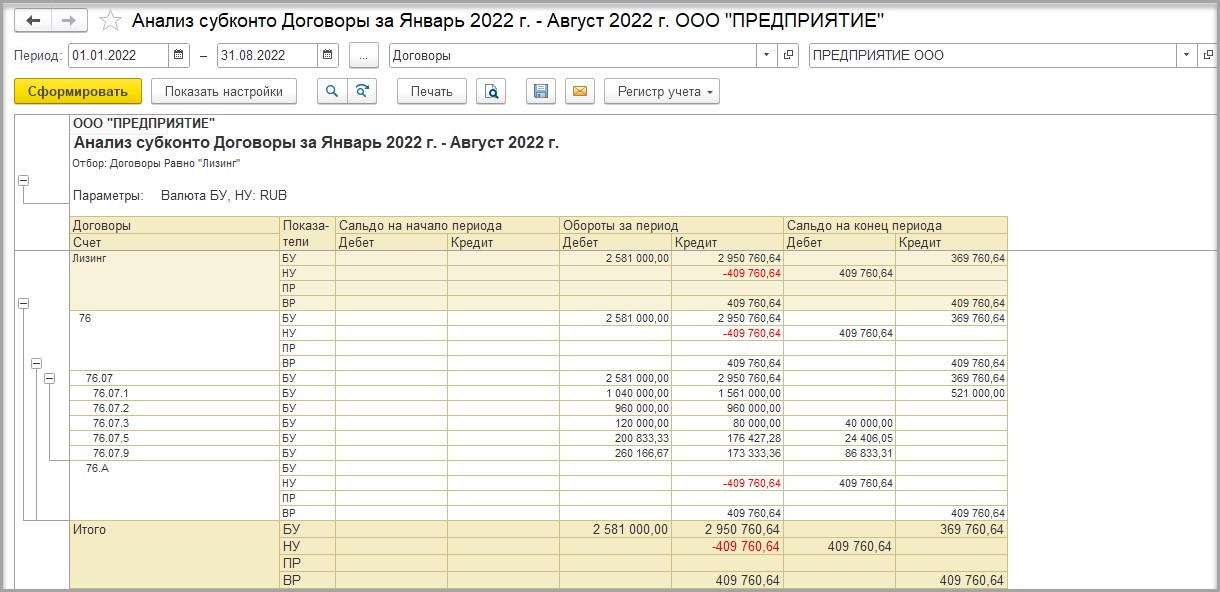The height and width of the screenshot is (592, 1220).
Task: Collapse the Лизинг group in left margin
Action: pyautogui.click(x=23, y=302)
